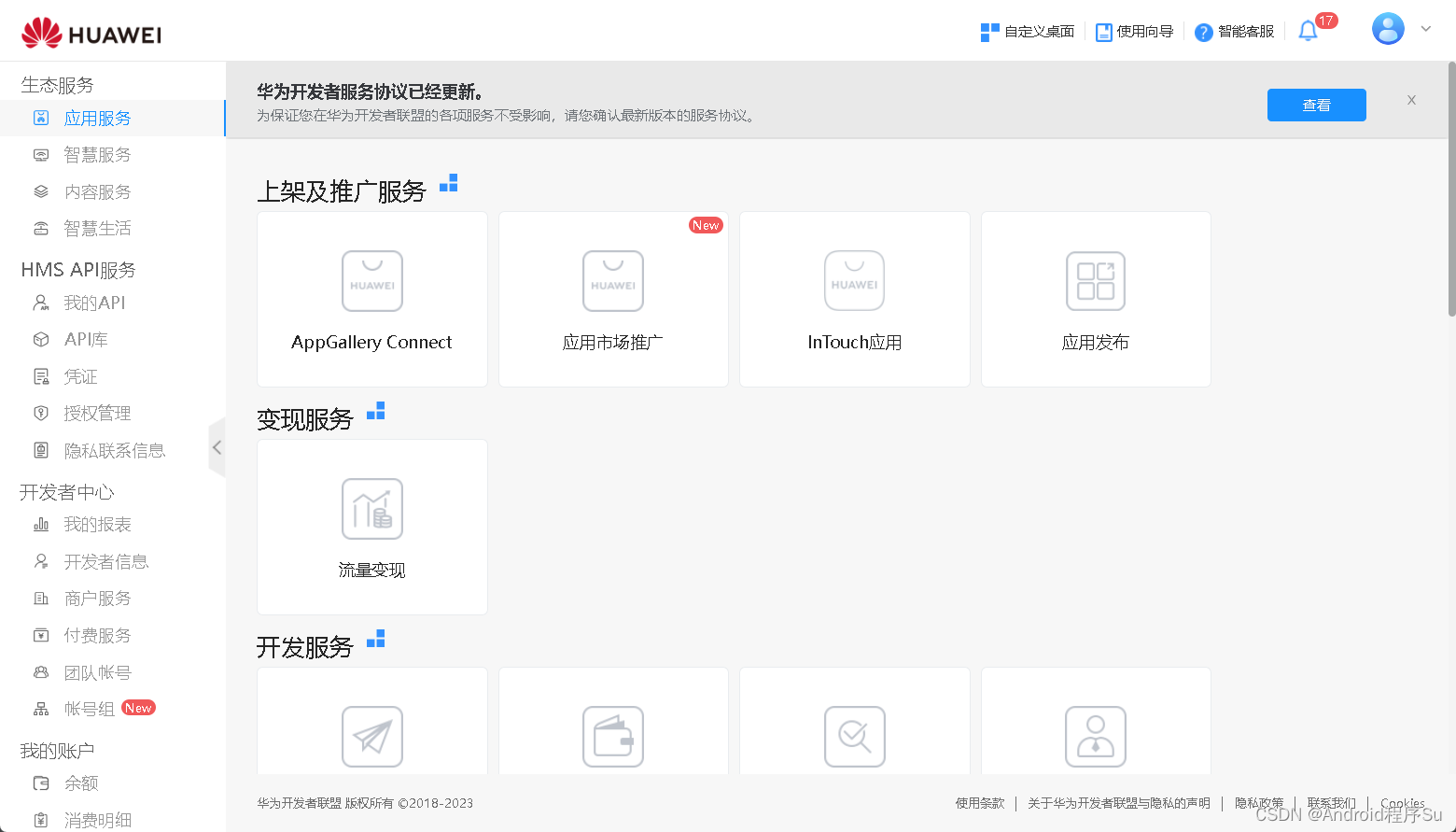The height and width of the screenshot is (832, 1456).
Task: Open the InTouch应用 card icon
Action: [x=854, y=281]
